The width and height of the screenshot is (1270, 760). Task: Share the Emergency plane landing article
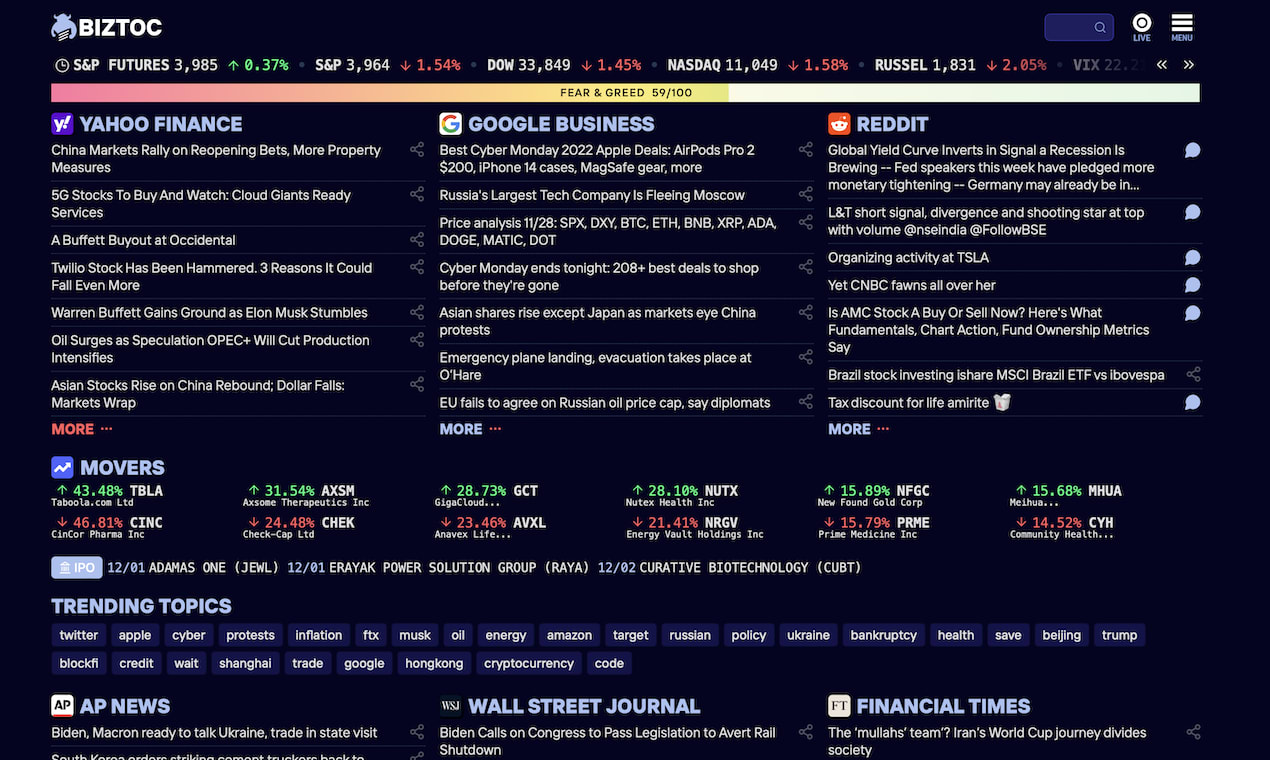point(805,357)
